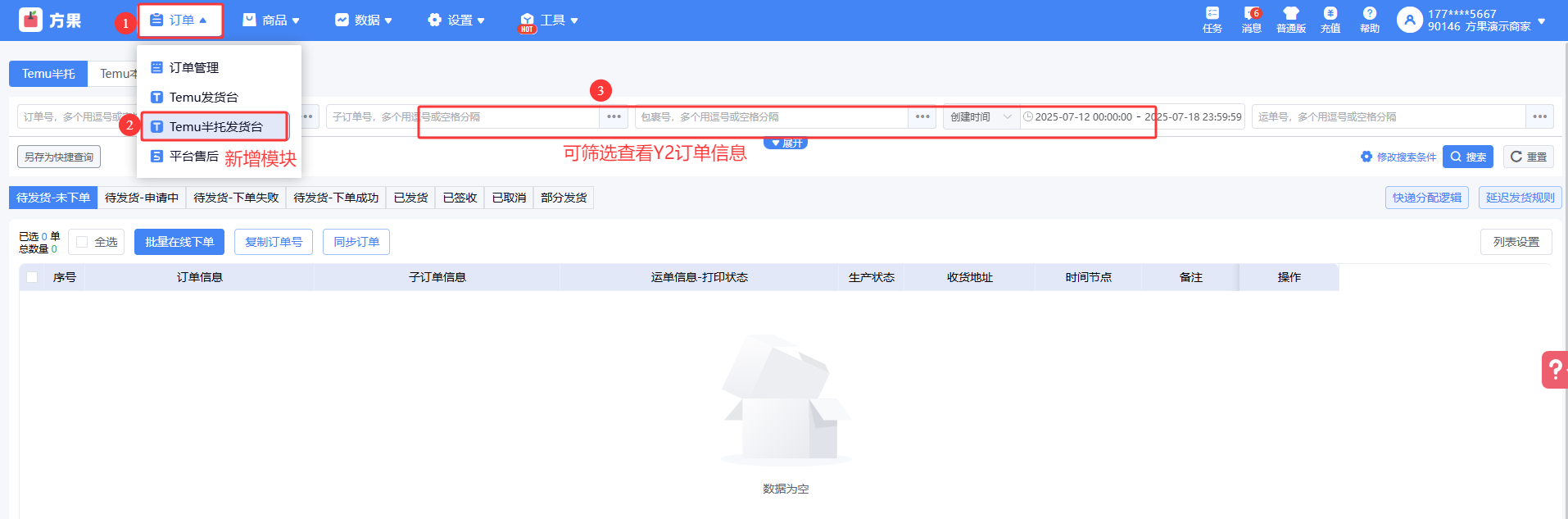Expand the 商品 dropdown menu

(x=272, y=20)
